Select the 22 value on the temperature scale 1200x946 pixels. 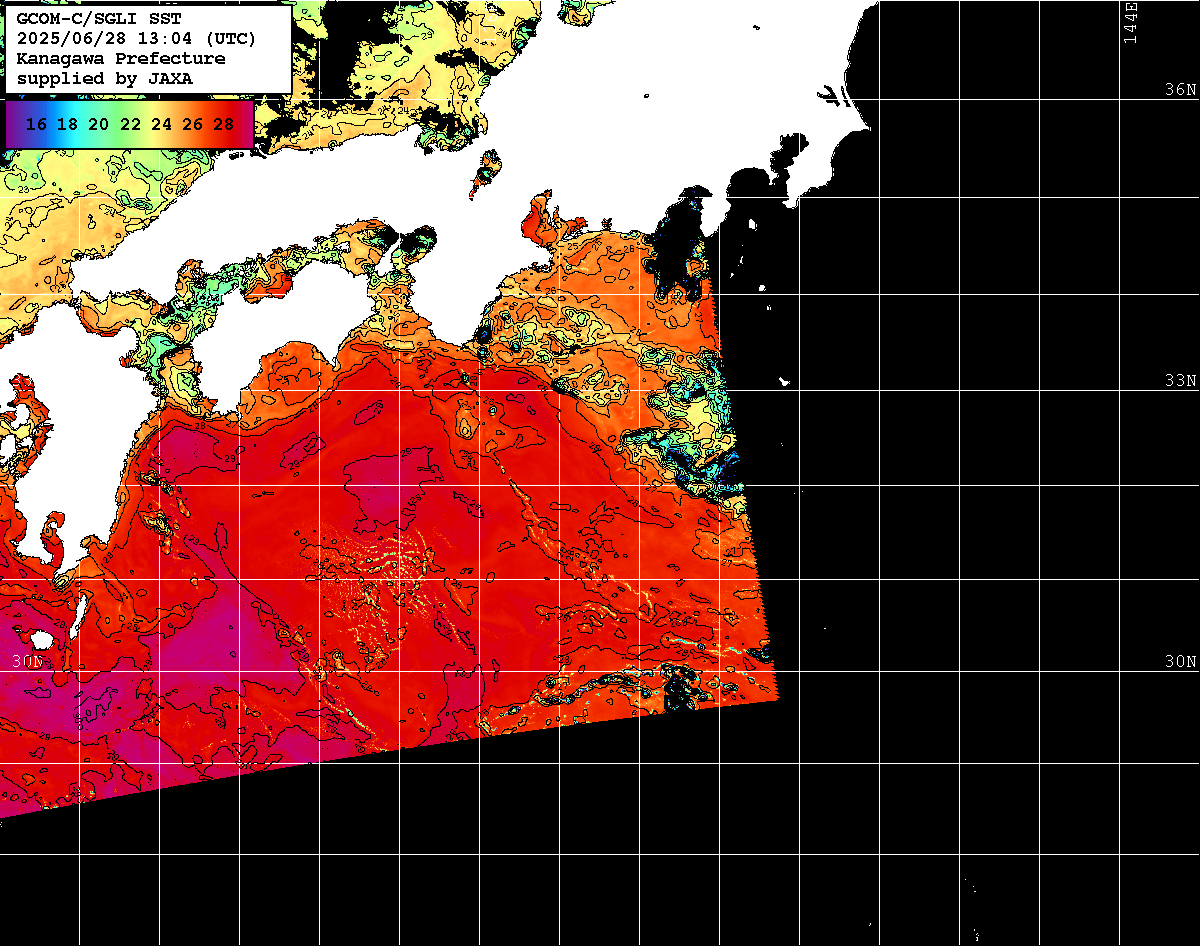pyautogui.click(x=130, y=124)
